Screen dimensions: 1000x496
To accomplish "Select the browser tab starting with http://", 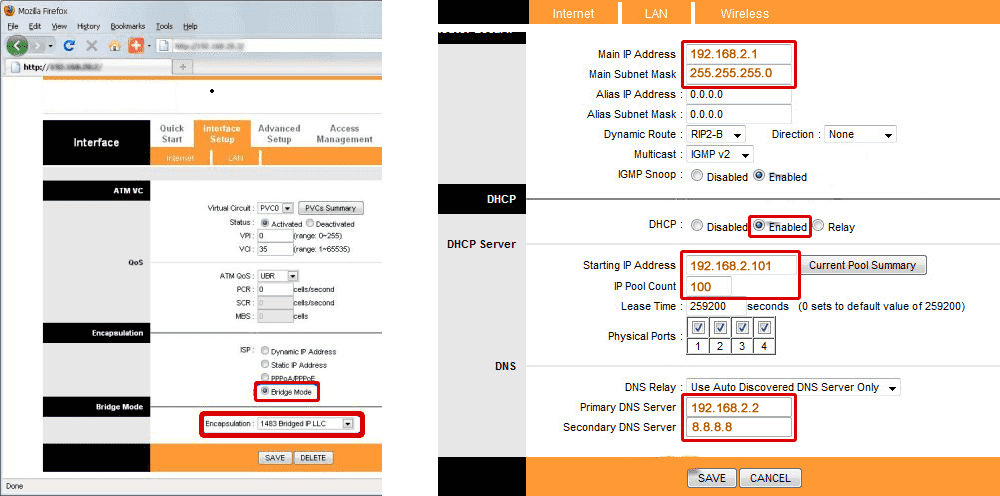I will pyautogui.click(x=87, y=66).
